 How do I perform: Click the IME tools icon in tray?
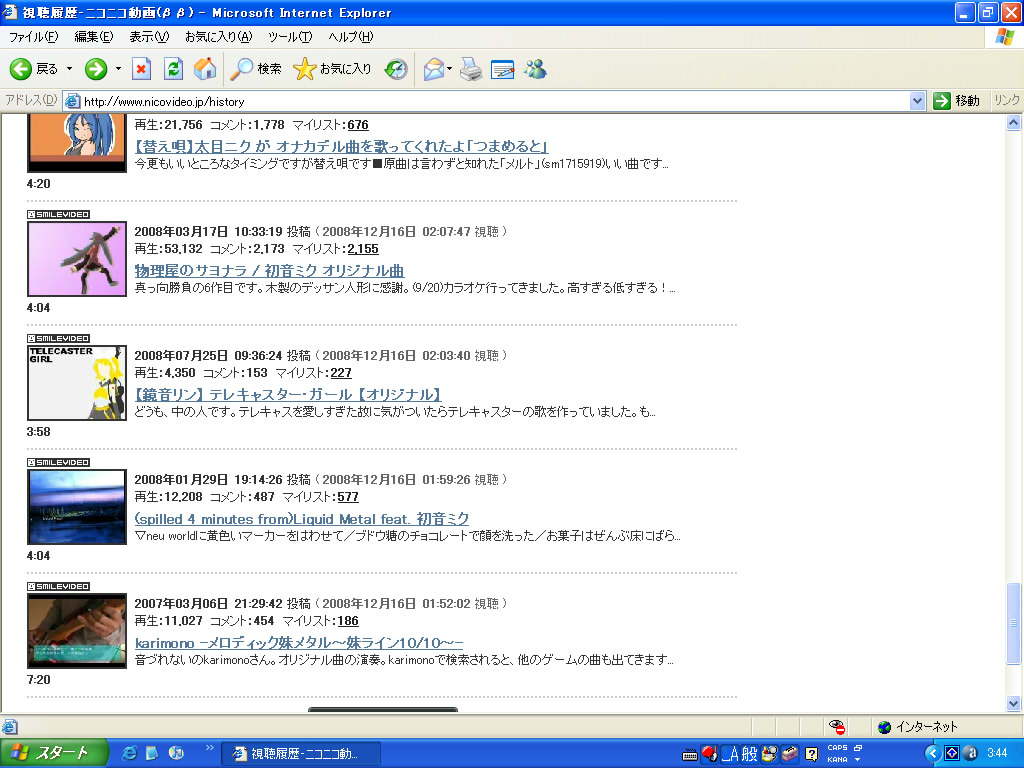click(x=790, y=754)
